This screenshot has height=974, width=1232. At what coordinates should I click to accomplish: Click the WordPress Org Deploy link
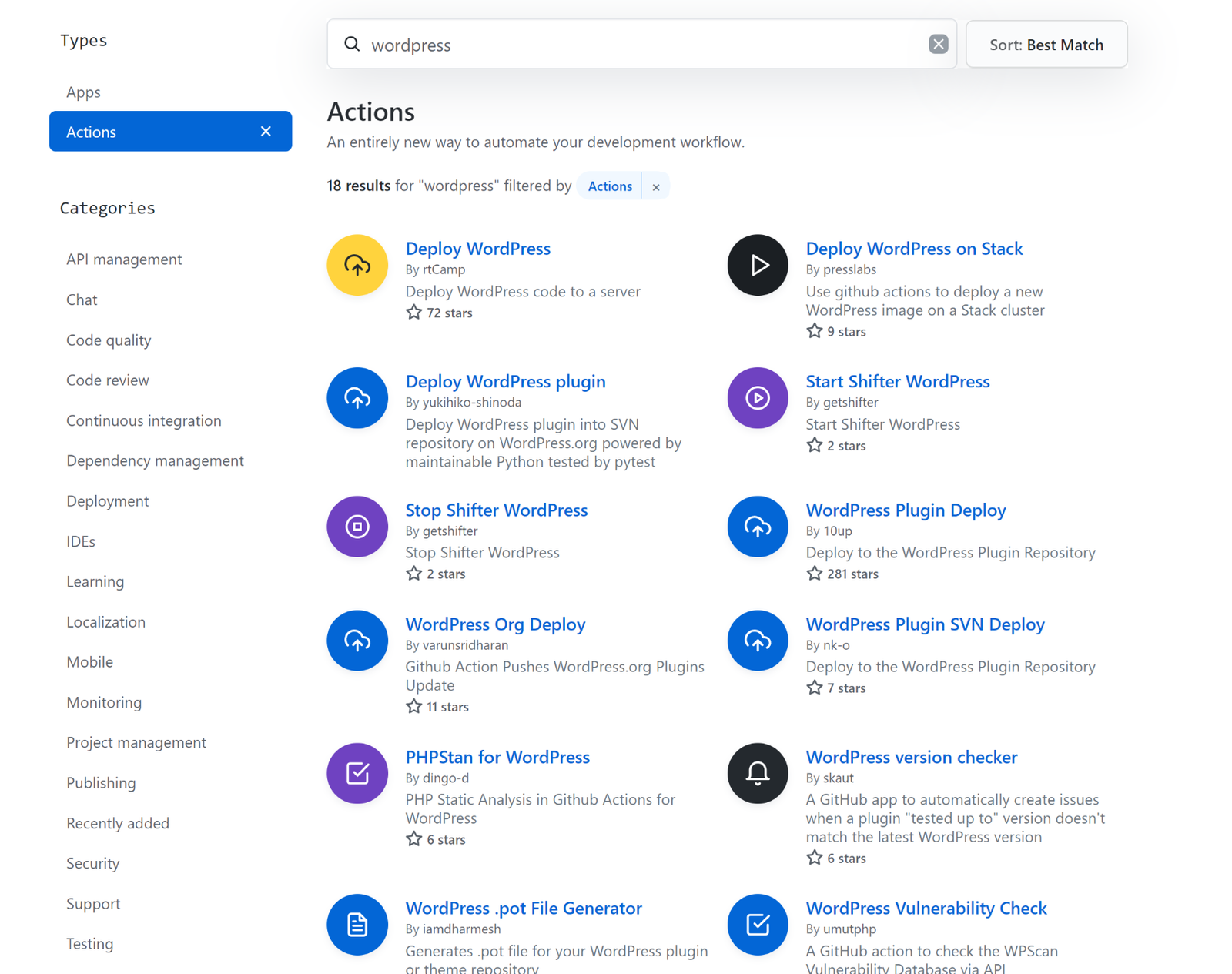[x=495, y=624]
